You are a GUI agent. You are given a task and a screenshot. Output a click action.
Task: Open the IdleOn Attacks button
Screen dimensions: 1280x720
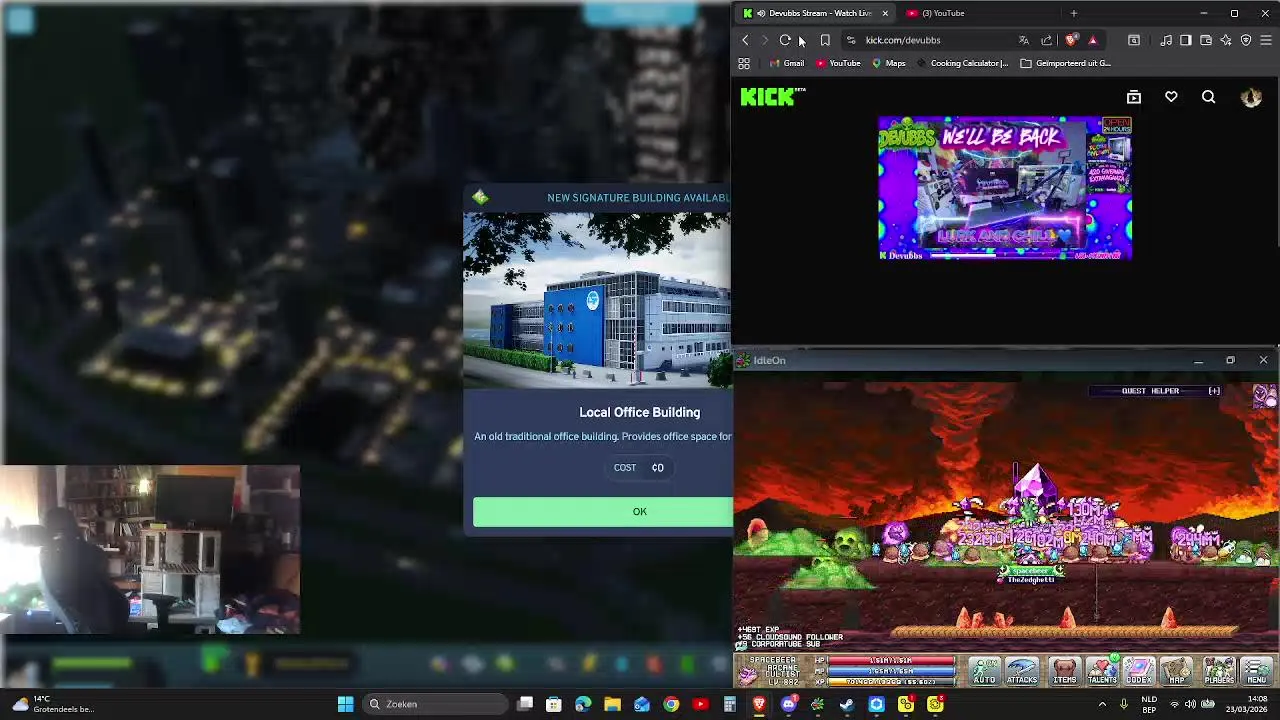tap(1022, 671)
